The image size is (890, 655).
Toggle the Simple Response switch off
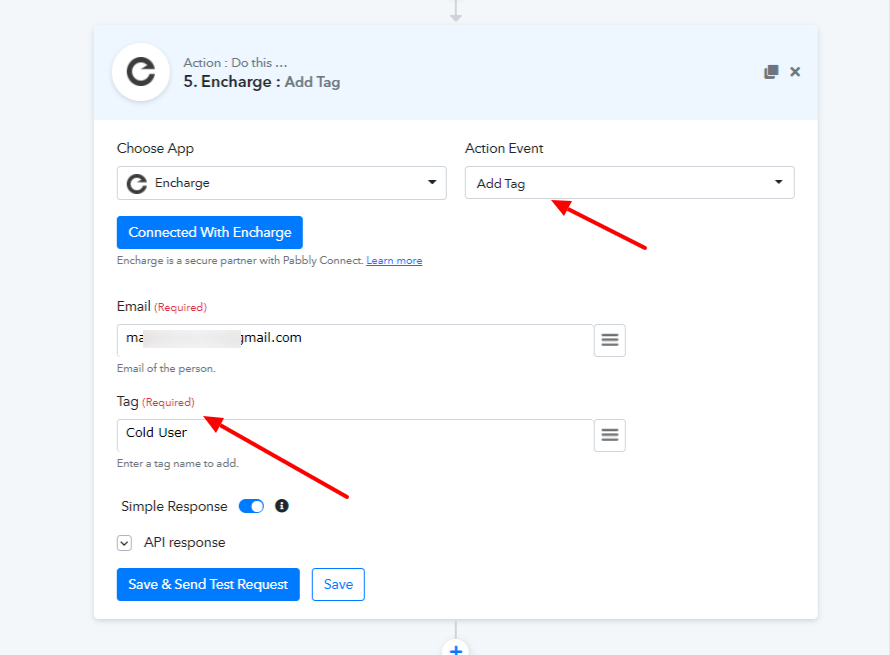click(251, 506)
